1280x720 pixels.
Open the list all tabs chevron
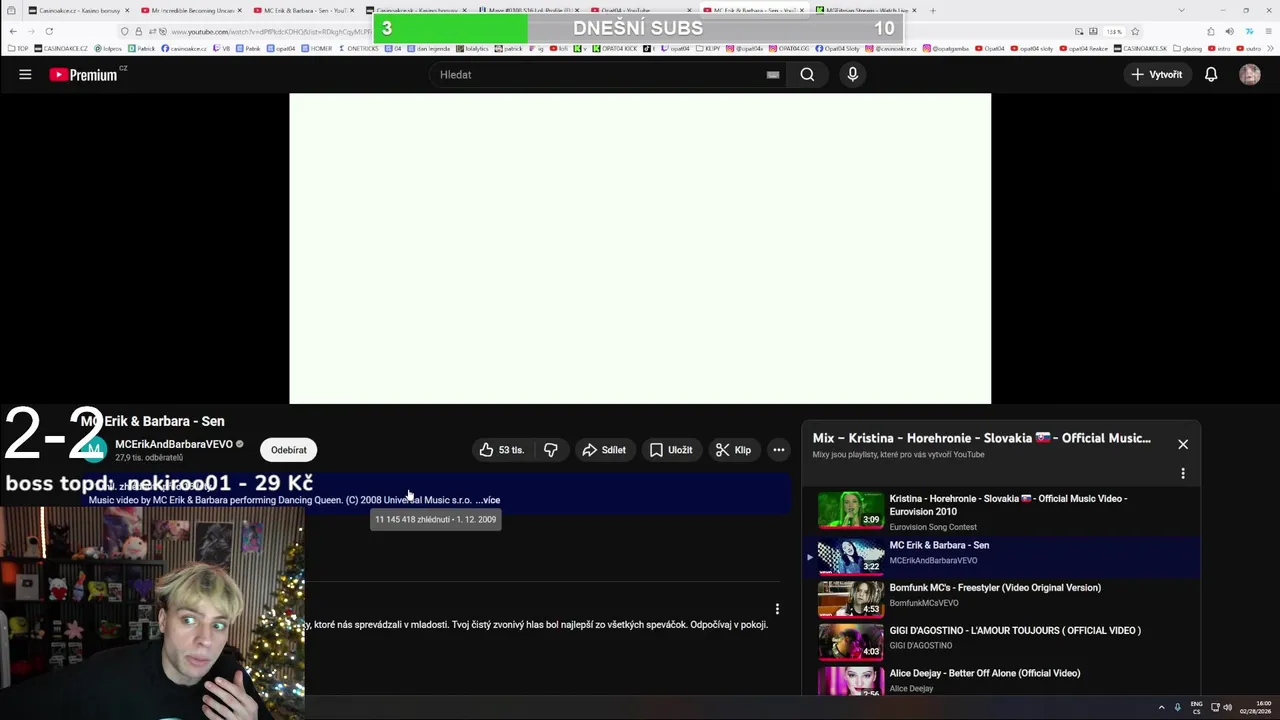[x=1182, y=10]
